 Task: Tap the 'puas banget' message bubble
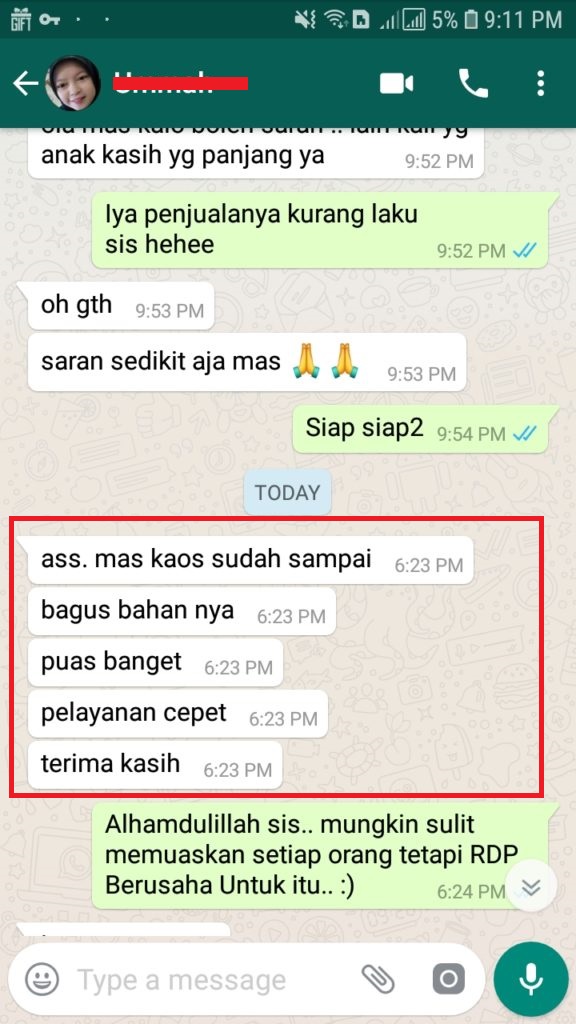point(155,662)
